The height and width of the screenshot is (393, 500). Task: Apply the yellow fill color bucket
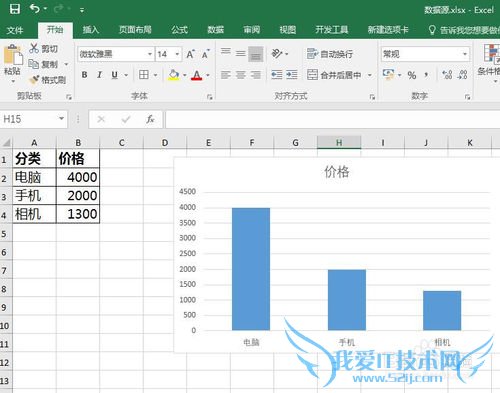click(173, 75)
